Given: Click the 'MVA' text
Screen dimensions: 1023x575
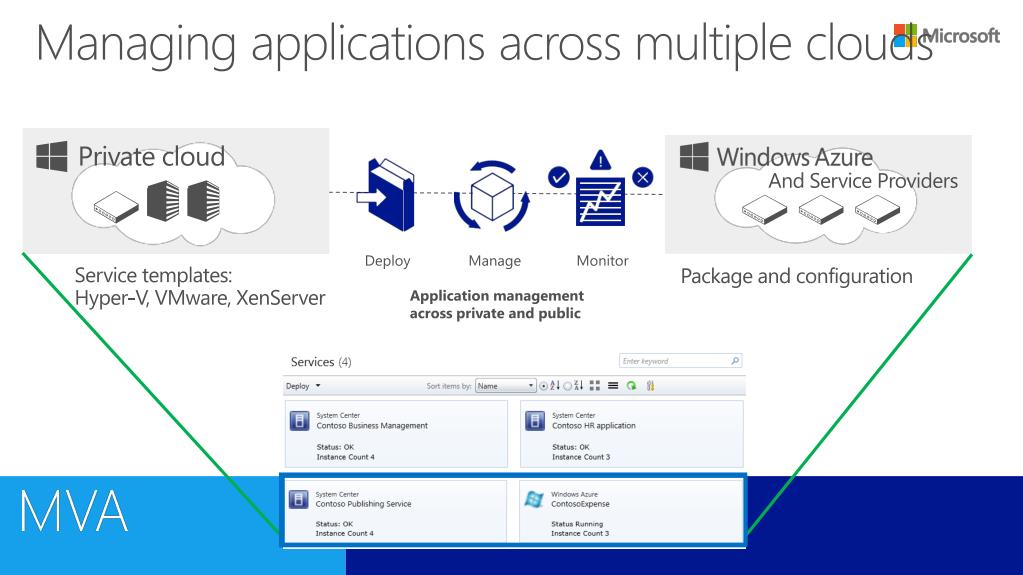Looking at the screenshot, I should point(73,511).
